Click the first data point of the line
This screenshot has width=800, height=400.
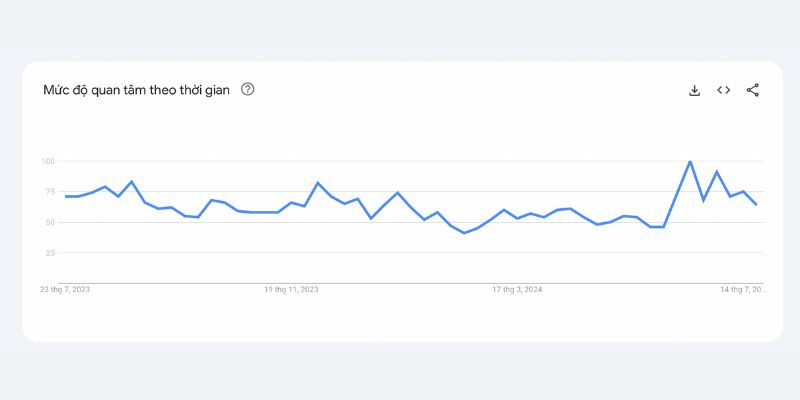(x=65, y=196)
